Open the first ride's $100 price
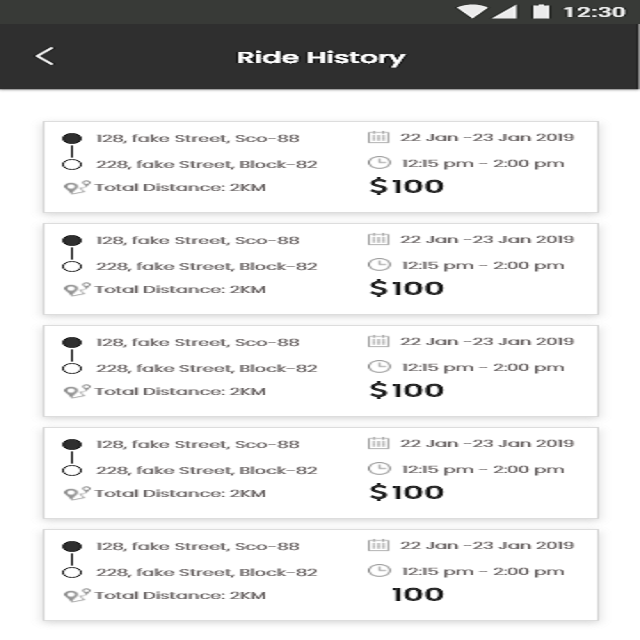 click(407, 187)
